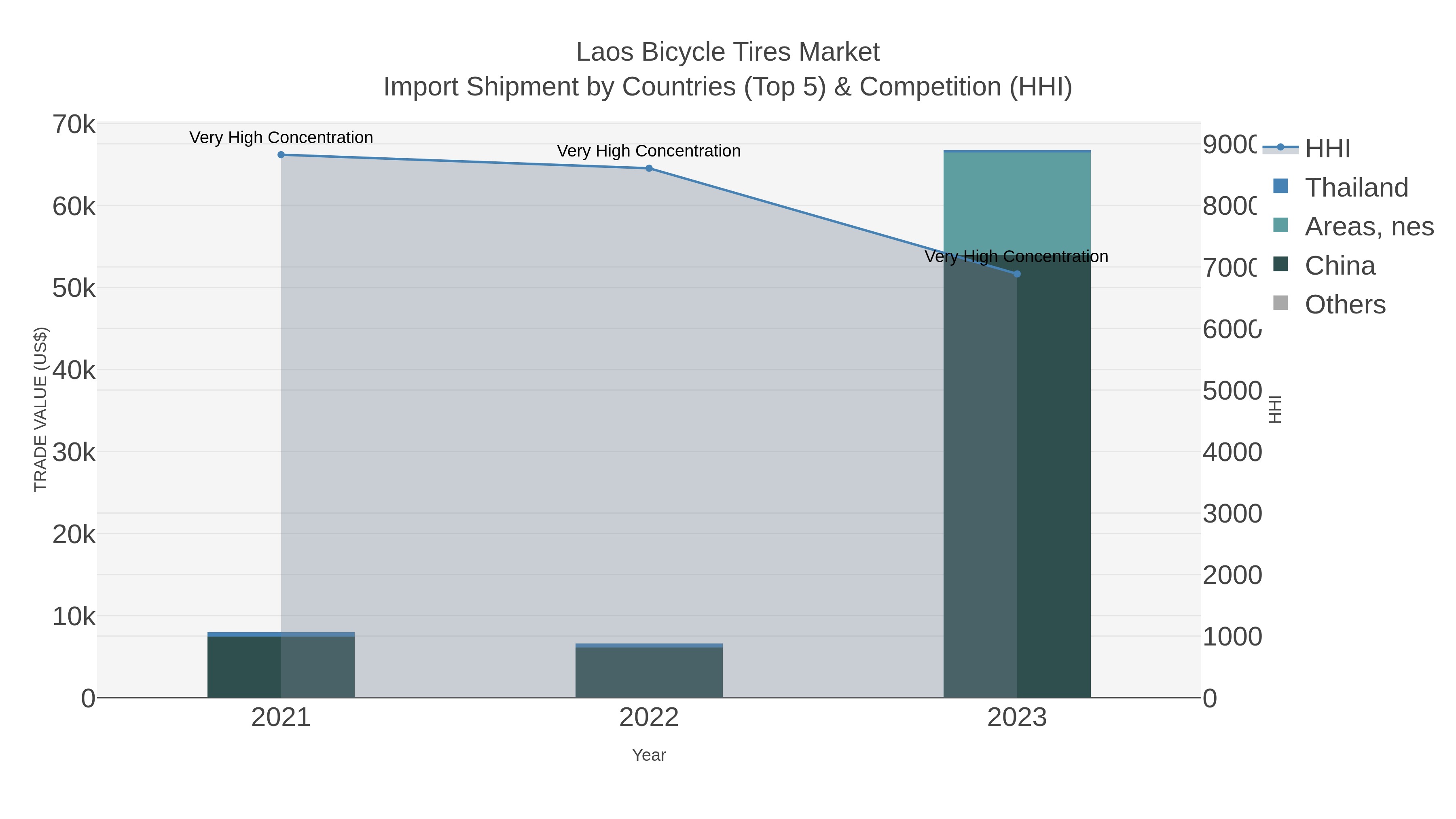Click the 0 left axis tick

click(x=88, y=698)
